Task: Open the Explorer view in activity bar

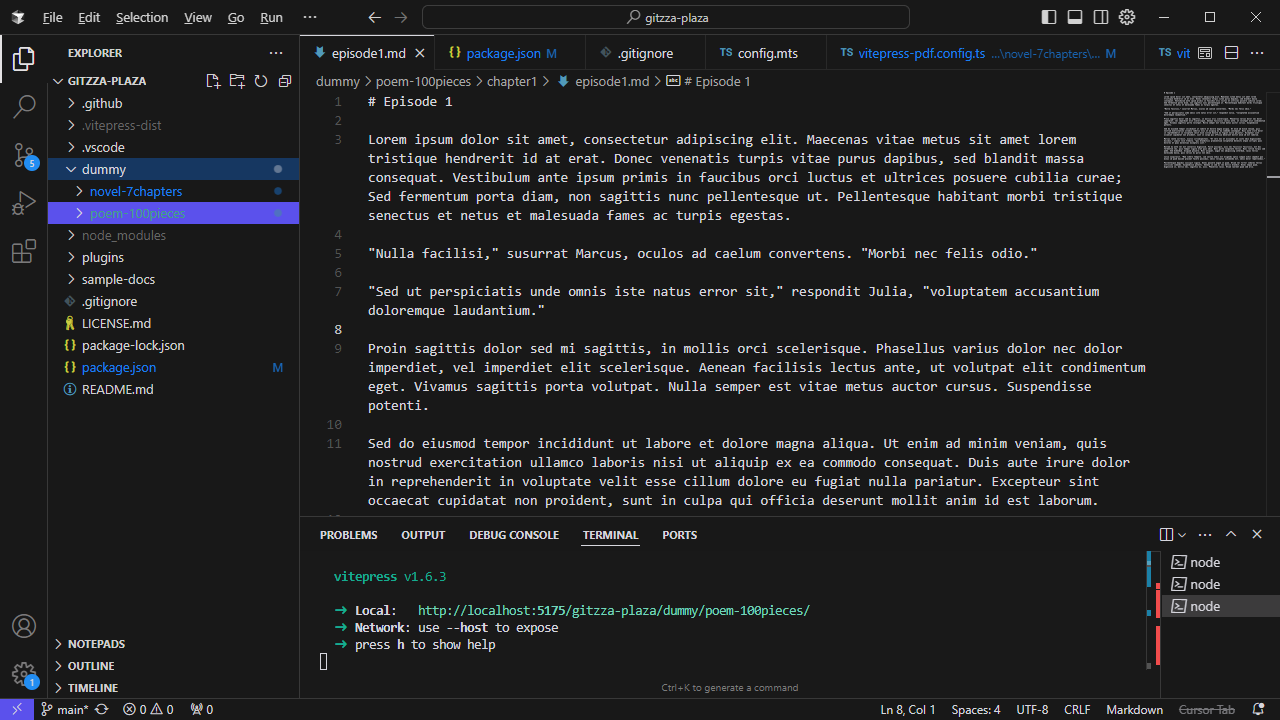Action: pyautogui.click(x=23, y=59)
